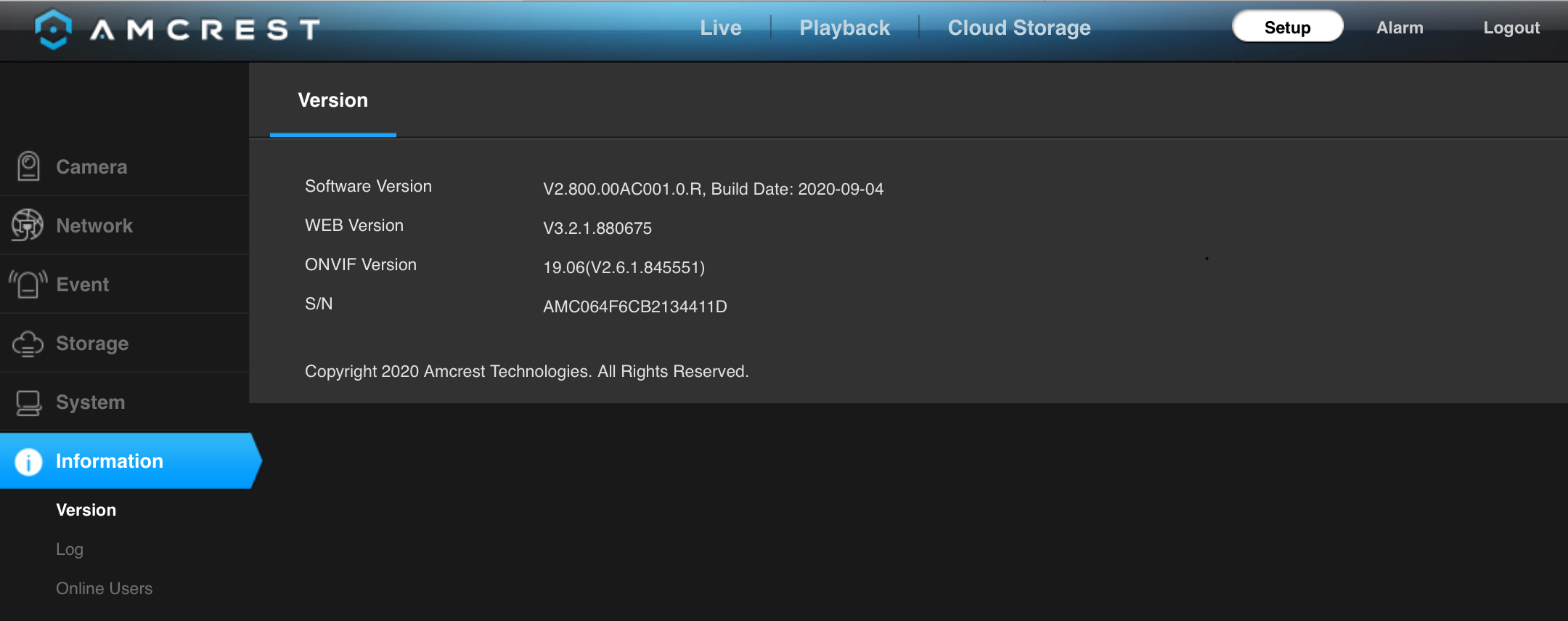The width and height of the screenshot is (1568, 621).
Task: Expand the Camera menu label
Action: point(91,167)
